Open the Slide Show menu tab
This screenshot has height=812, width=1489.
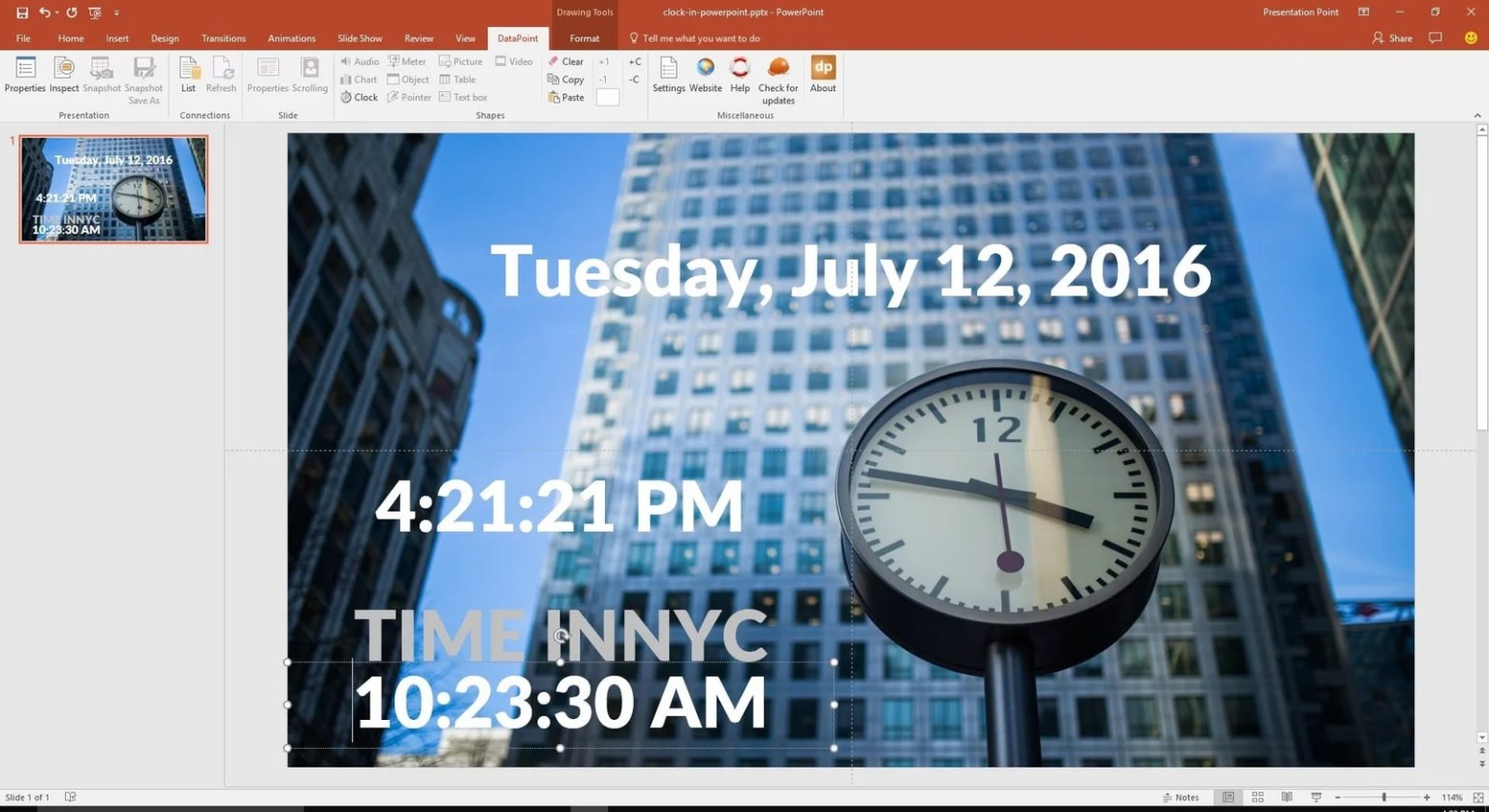[x=360, y=38]
